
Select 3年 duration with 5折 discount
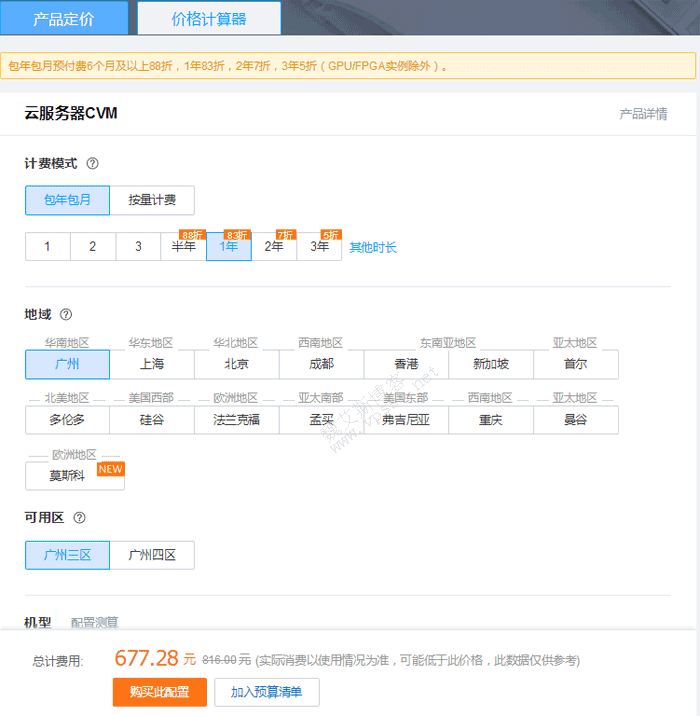pos(319,247)
